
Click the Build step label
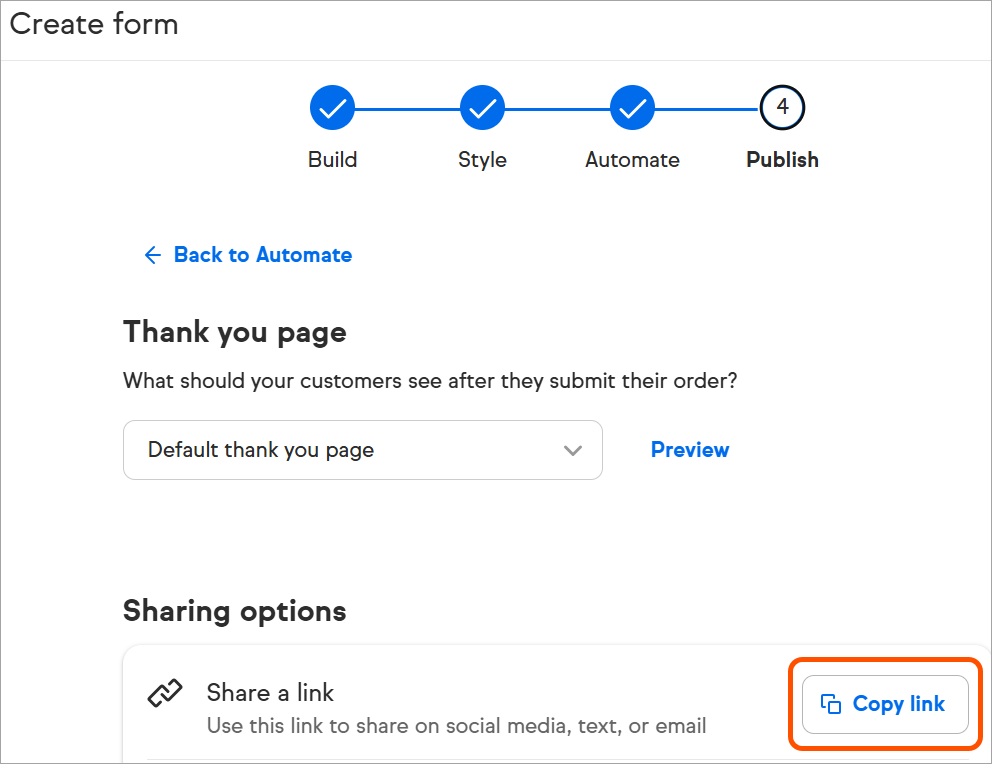(332, 159)
